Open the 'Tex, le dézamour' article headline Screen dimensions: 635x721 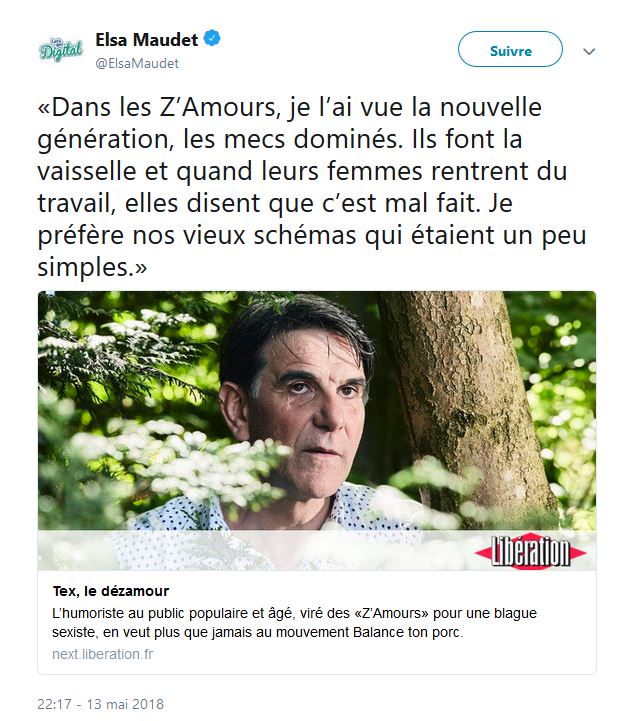[x=111, y=591]
